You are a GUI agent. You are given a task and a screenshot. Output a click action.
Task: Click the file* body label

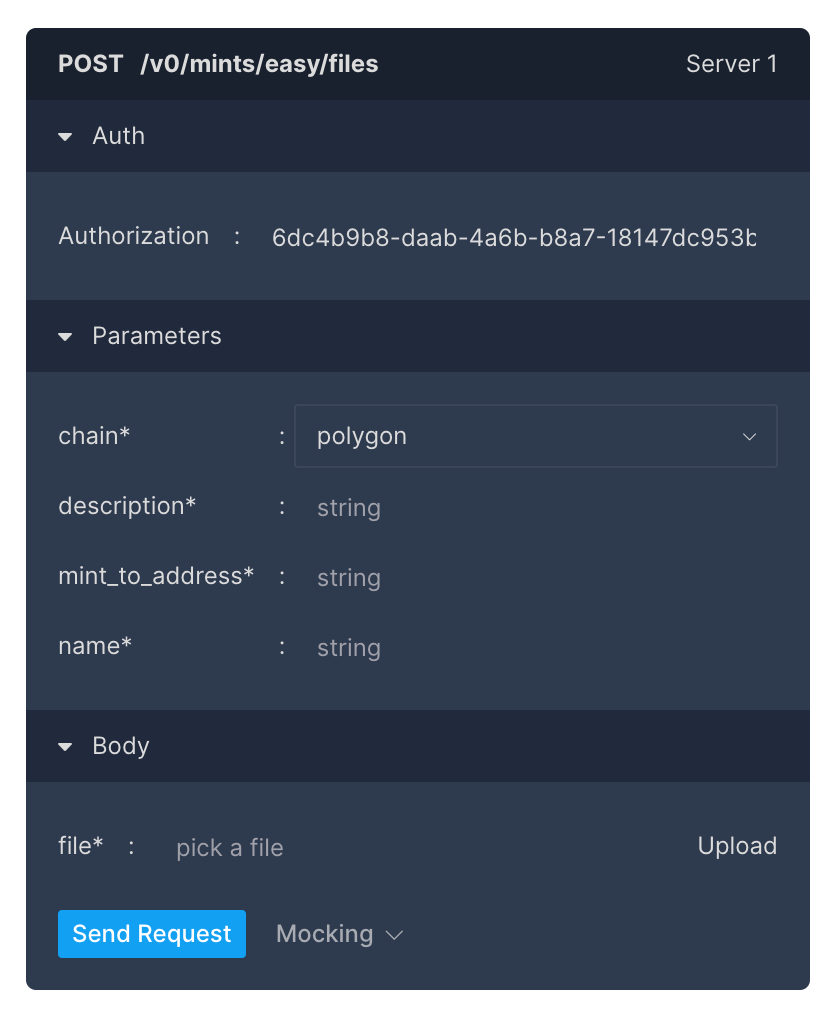click(x=81, y=846)
